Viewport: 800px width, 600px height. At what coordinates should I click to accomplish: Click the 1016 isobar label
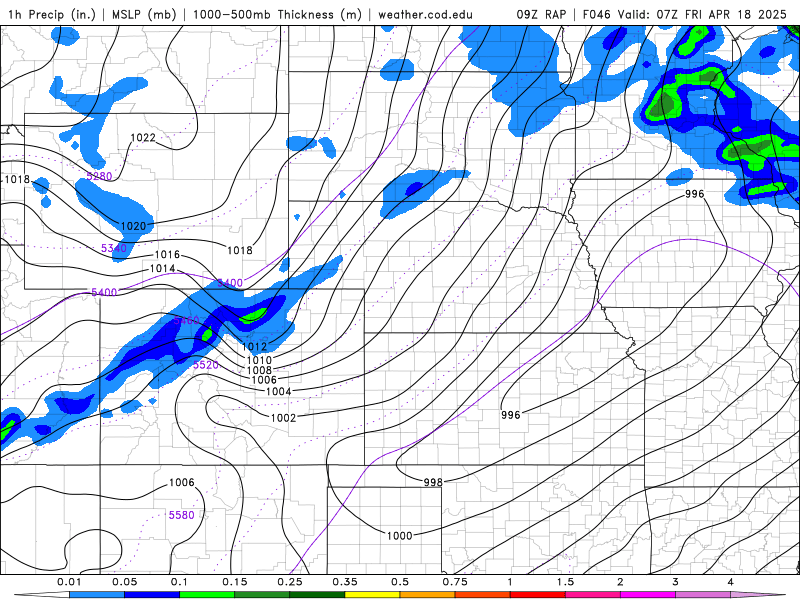167,254
